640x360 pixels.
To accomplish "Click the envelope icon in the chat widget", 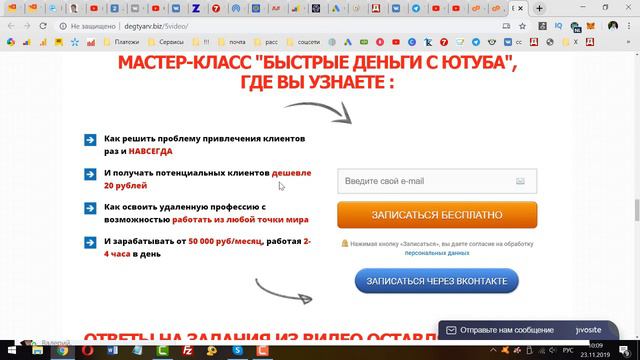I will click(451, 330).
